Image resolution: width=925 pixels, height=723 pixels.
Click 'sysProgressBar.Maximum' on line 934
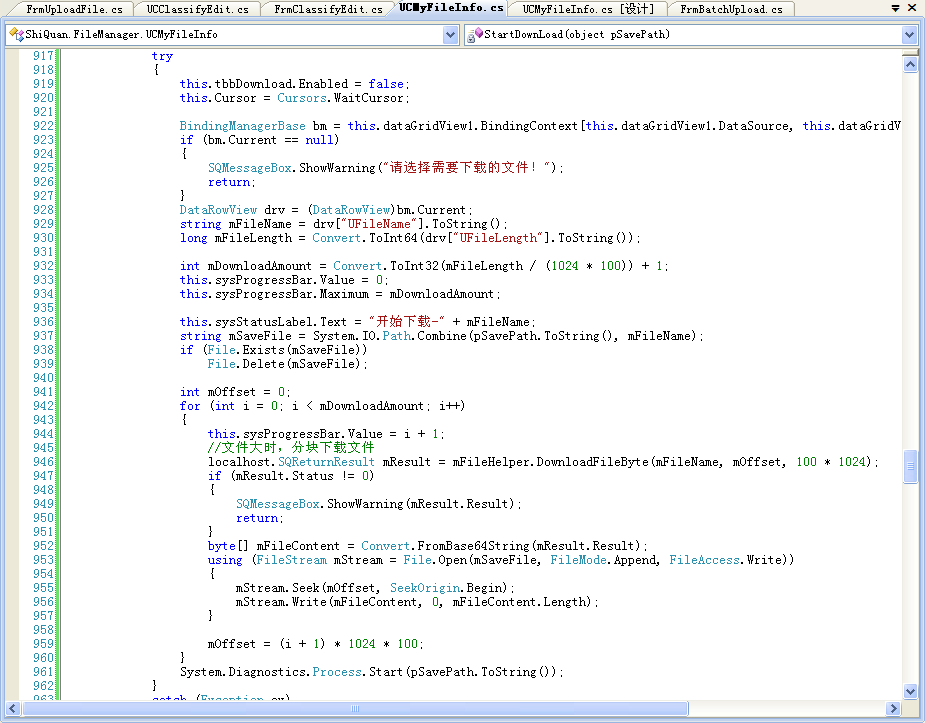click(292, 294)
